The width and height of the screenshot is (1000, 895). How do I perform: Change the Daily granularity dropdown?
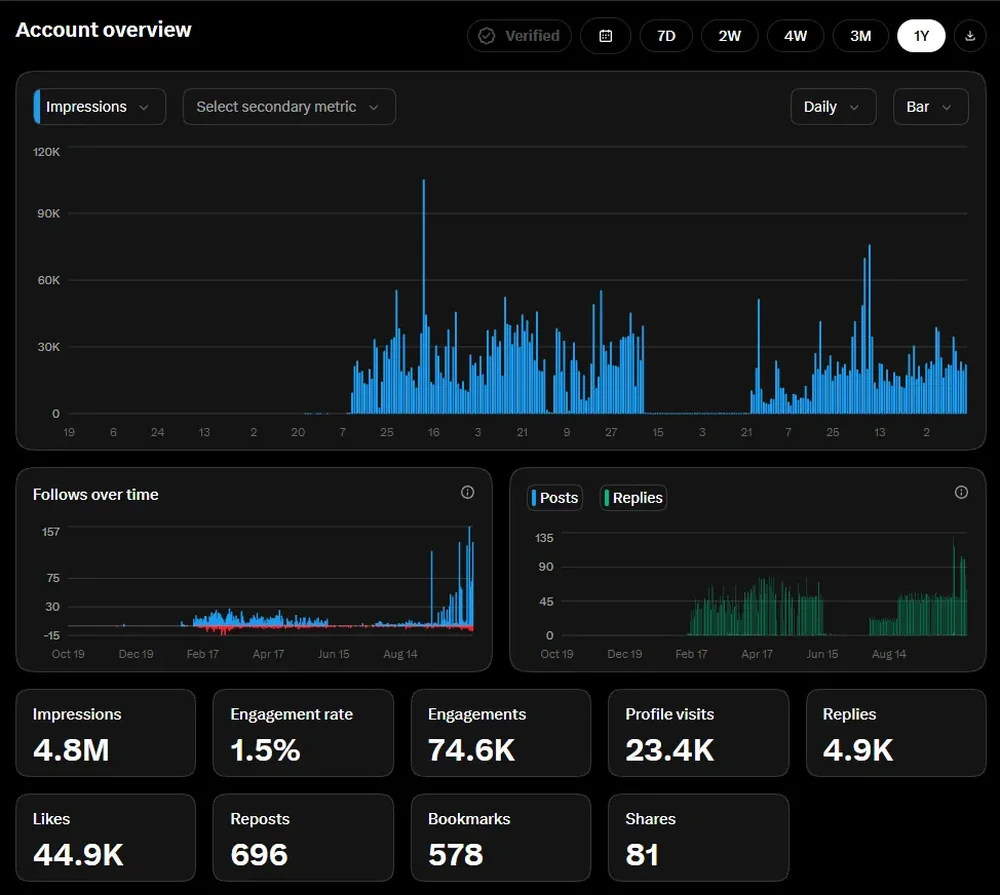[833, 107]
